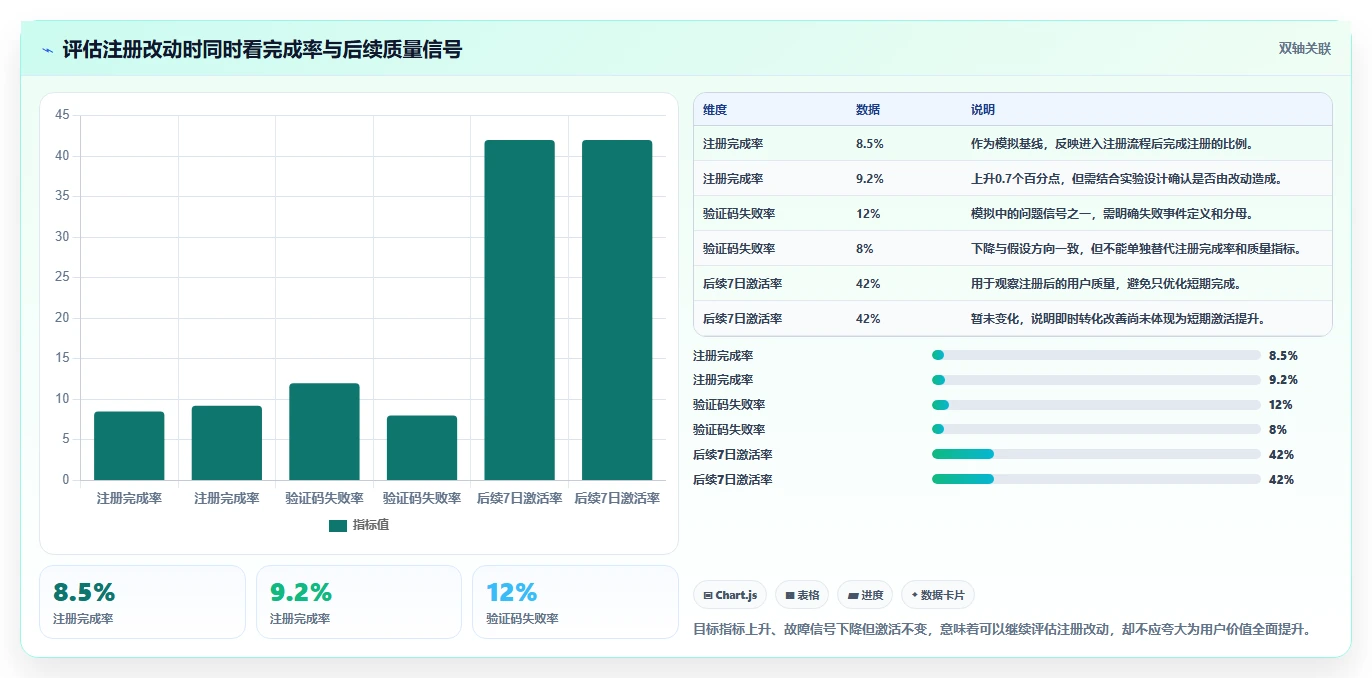Click the progress bar labeled 9.2%
Screen dimensions: 1372x678
click(1096, 380)
